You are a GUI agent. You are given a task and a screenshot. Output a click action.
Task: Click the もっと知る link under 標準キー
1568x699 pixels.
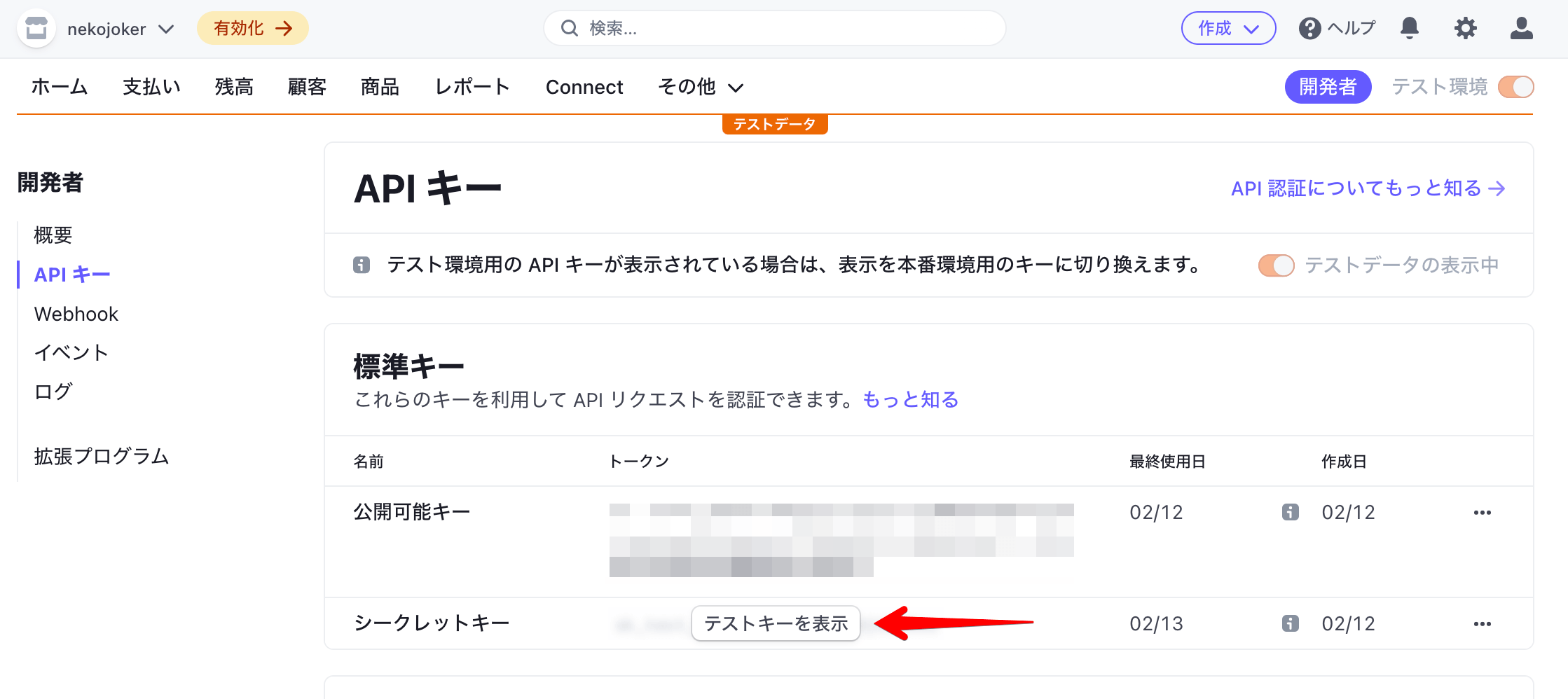pos(910,400)
